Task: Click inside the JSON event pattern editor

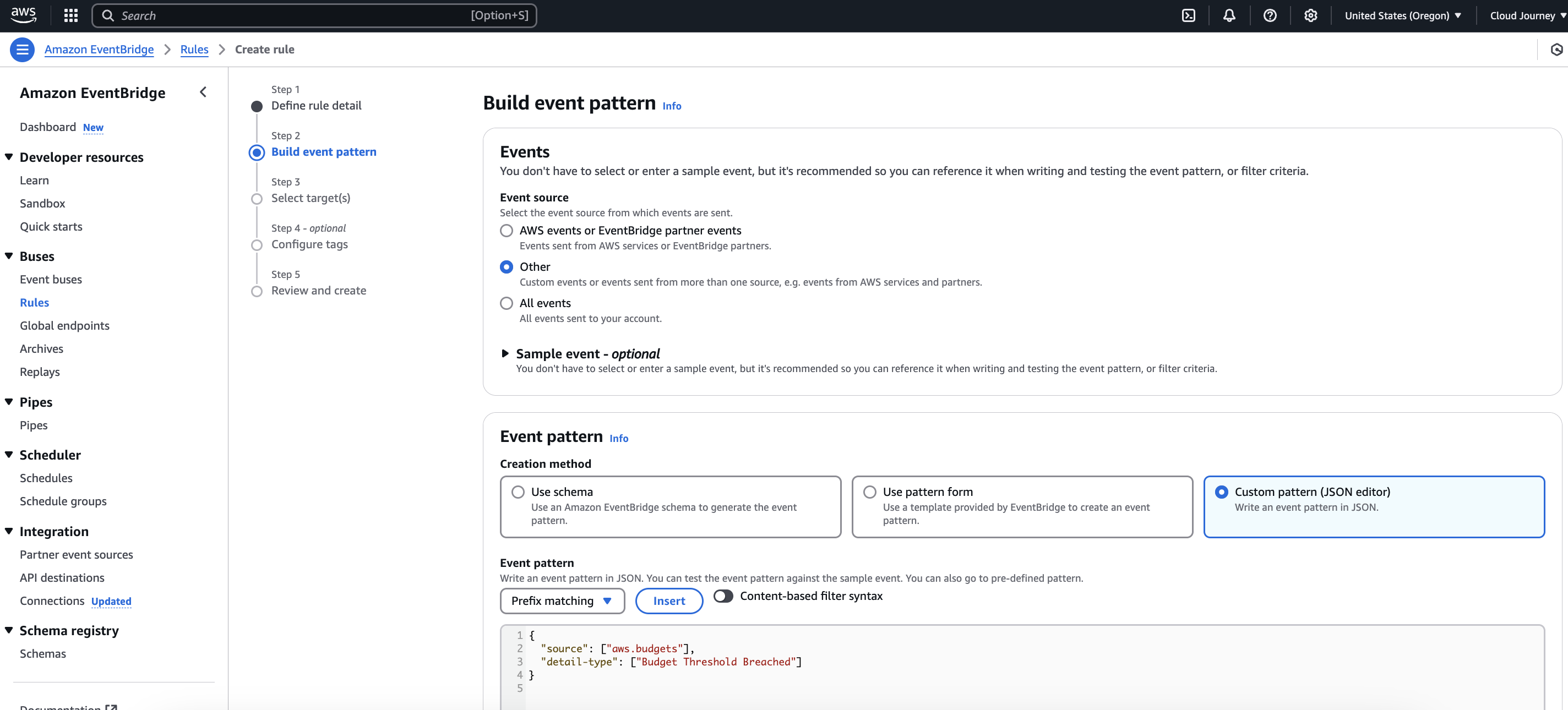Action: pos(1022,668)
